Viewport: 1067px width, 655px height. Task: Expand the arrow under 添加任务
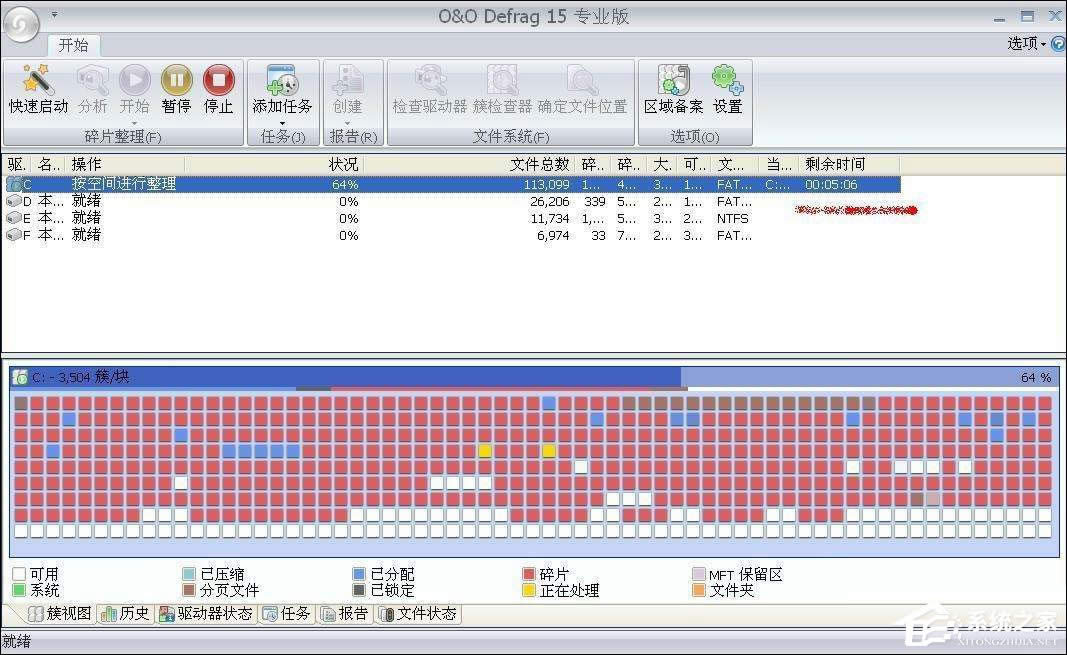pyautogui.click(x=282, y=123)
